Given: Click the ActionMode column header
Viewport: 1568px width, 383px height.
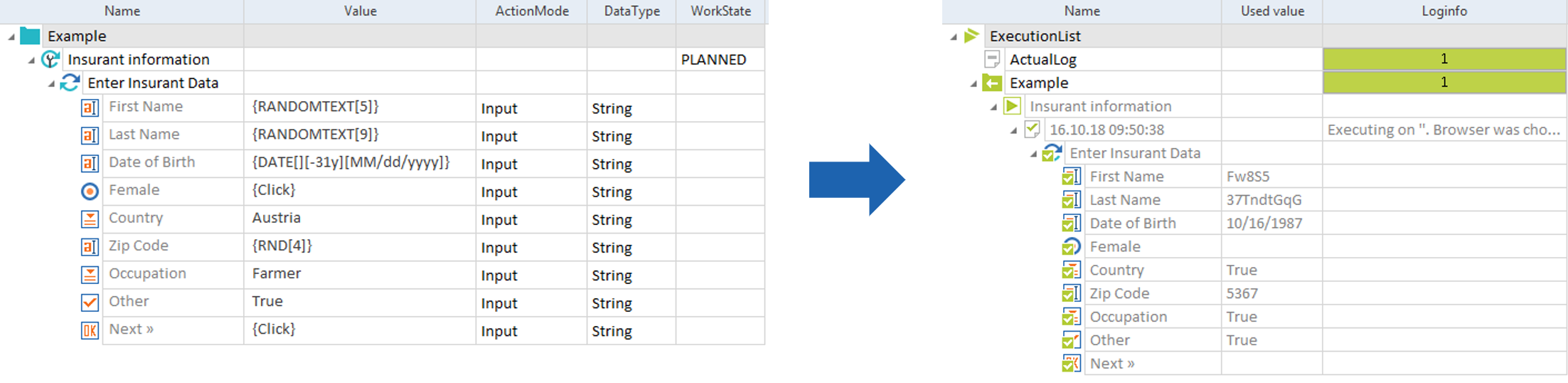Looking at the screenshot, I should pos(532,11).
